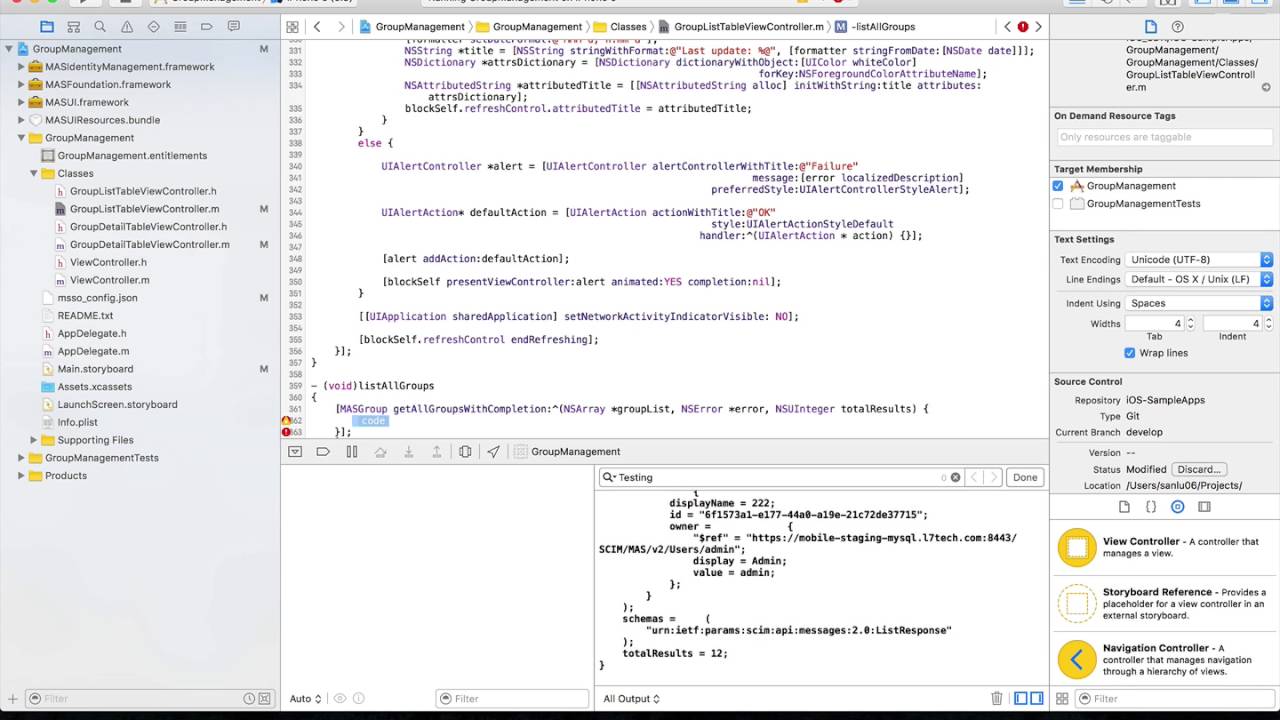Check GroupManagementTests target membership
1280x720 pixels.
click(x=1058, y=204)
